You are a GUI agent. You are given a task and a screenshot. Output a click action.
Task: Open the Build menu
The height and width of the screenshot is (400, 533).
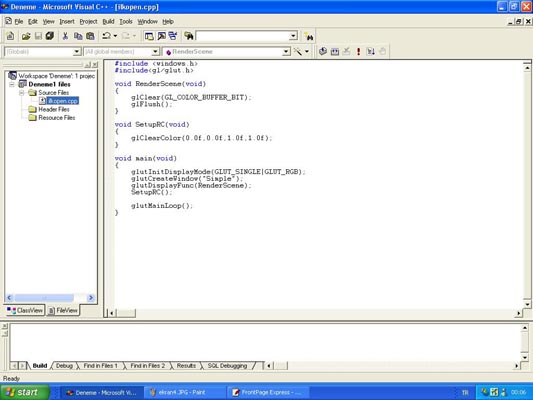(x=108, y=21)
